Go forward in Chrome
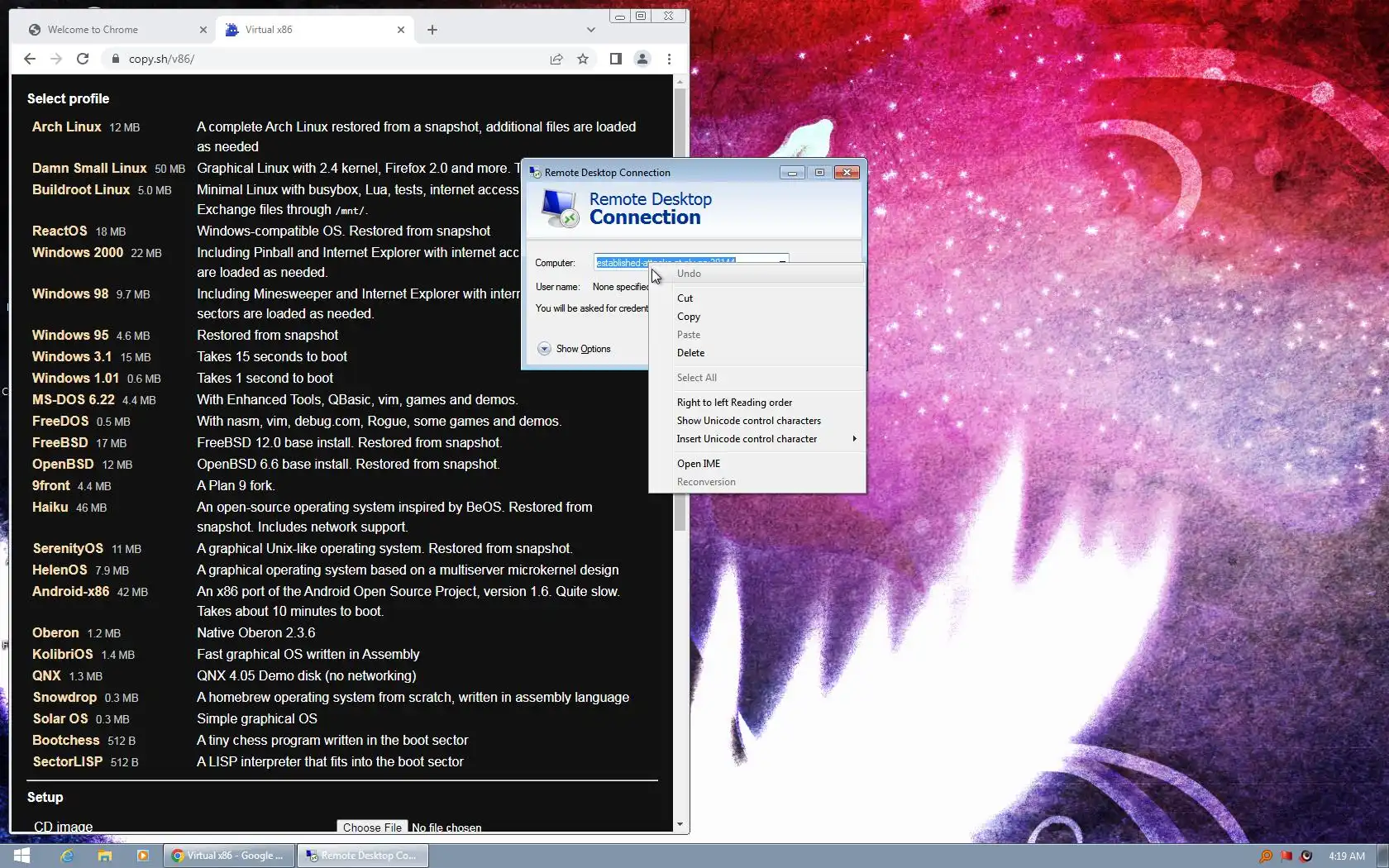The height and width of the screenshot is (868, 1389). pyautogui.click(x=56, y=59)
